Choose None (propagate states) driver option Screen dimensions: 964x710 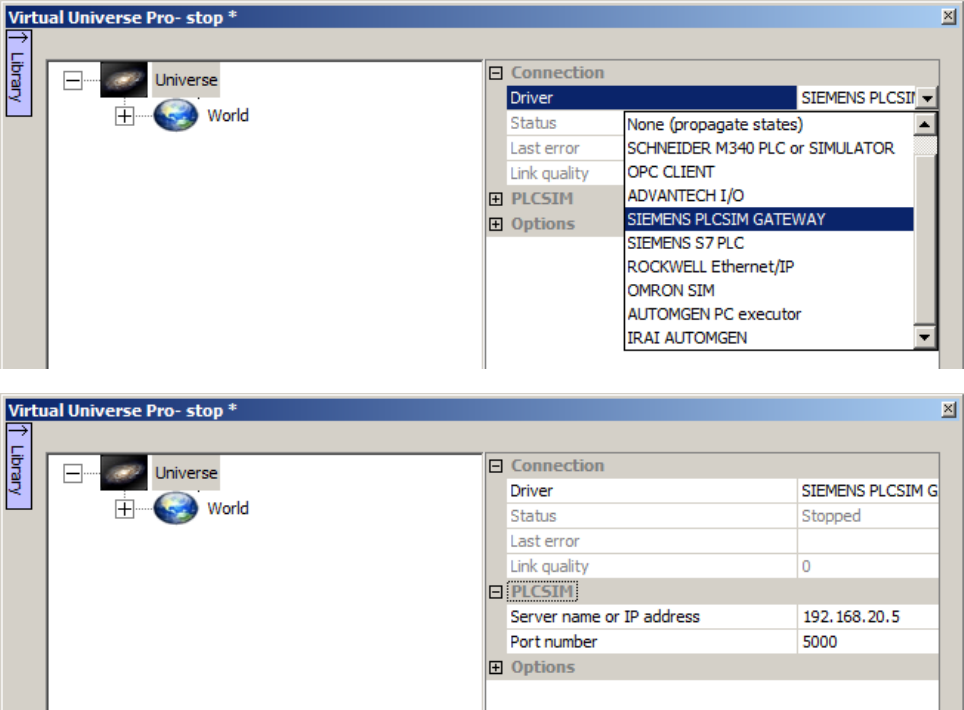[769, 125]
